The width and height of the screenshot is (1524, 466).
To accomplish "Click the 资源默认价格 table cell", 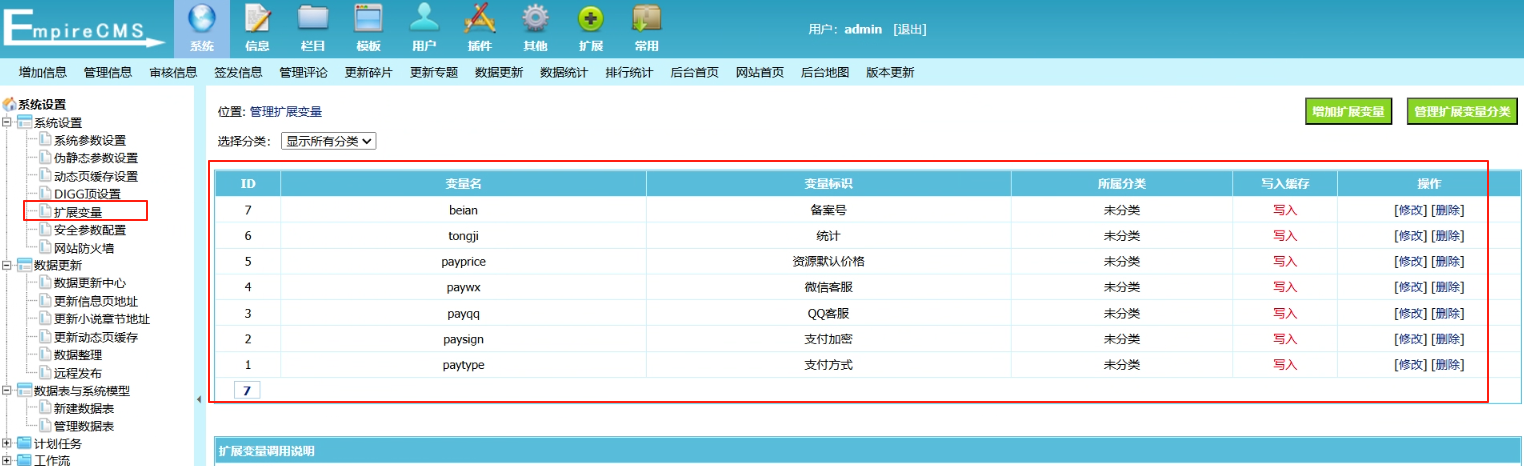I will 828,261.
